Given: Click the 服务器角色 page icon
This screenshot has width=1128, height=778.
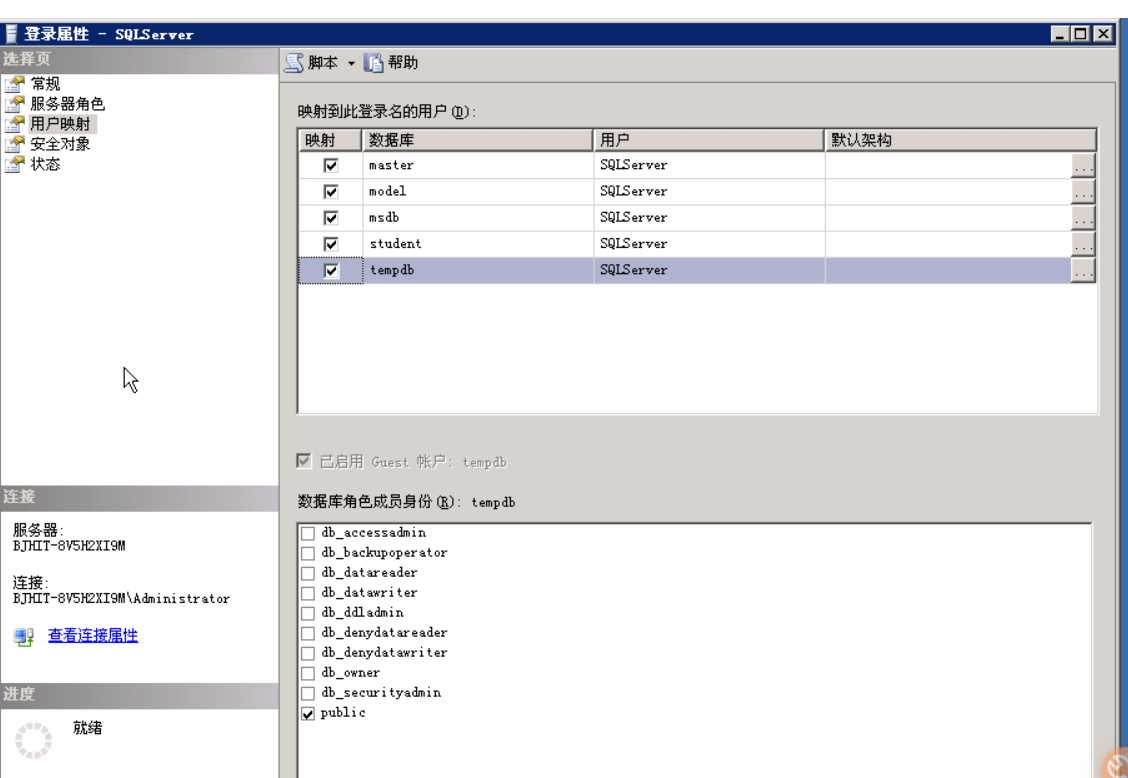Looking at the screenshot, I should point(14,104).
